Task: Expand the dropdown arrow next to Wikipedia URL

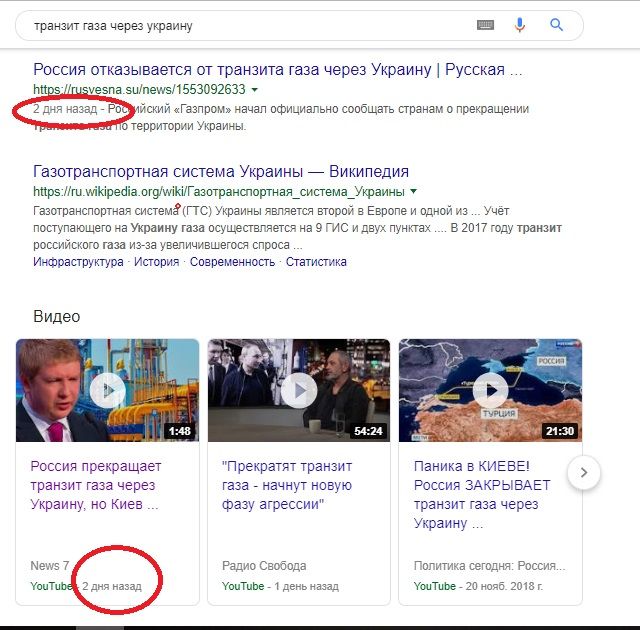Action: tap(413, 191)
